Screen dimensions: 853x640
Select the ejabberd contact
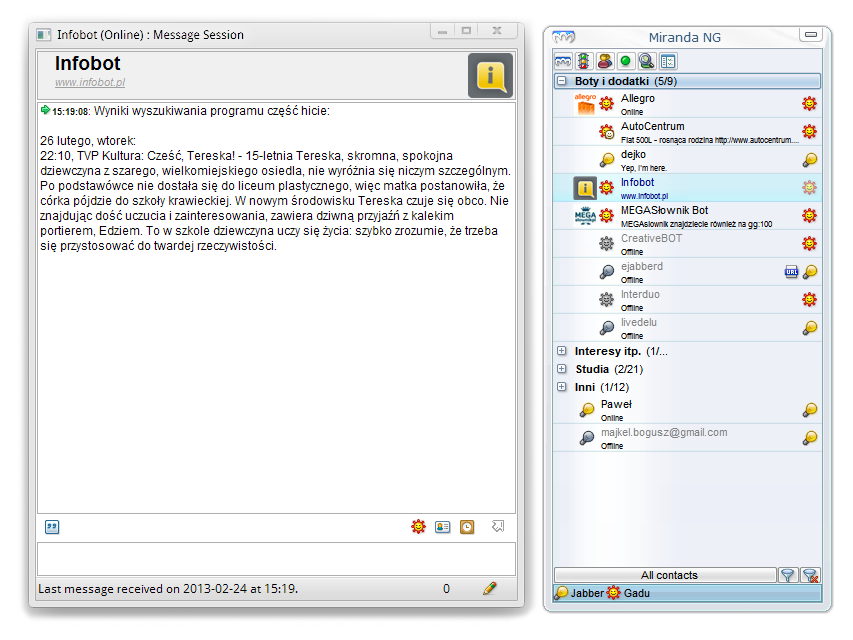688,272
